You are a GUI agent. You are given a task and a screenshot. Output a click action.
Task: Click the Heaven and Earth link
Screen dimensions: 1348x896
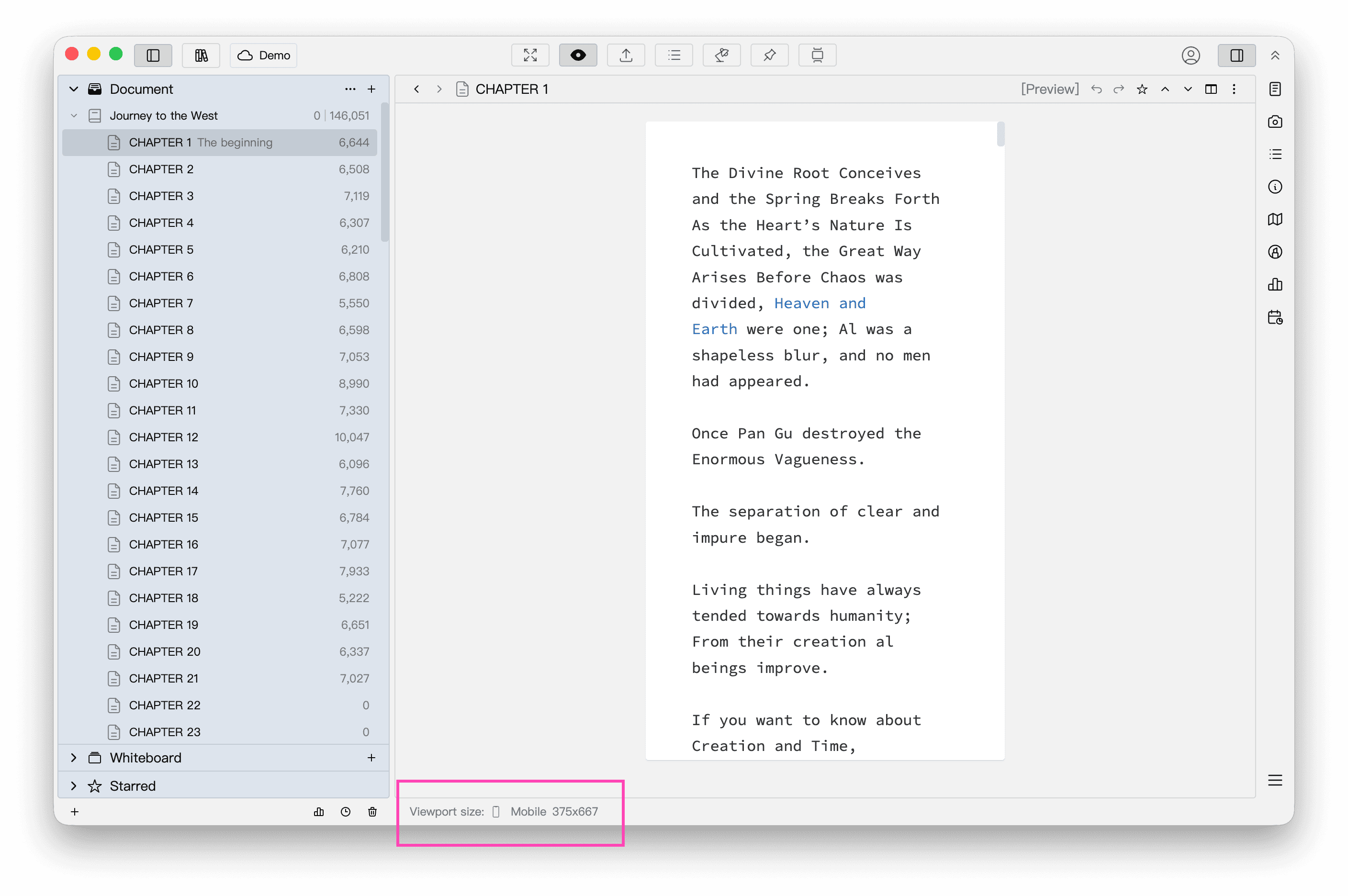point(778,316)
